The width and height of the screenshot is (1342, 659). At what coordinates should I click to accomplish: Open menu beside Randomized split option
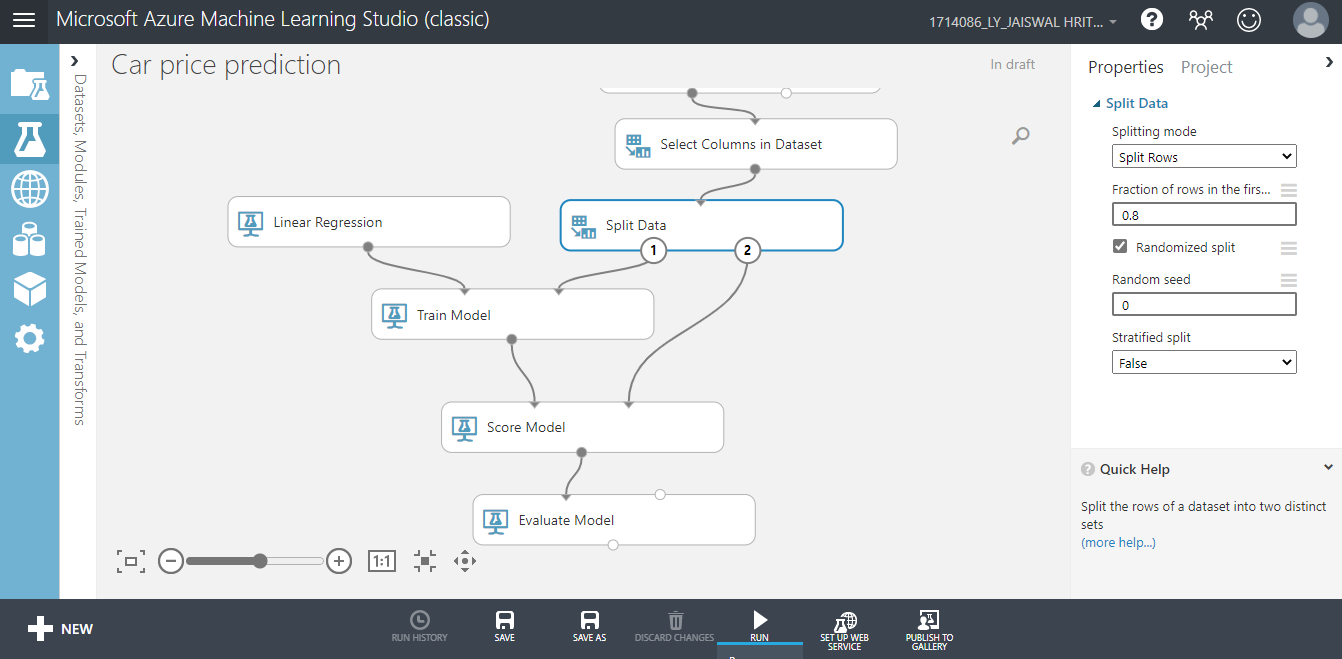click(x=1289, y=248)
